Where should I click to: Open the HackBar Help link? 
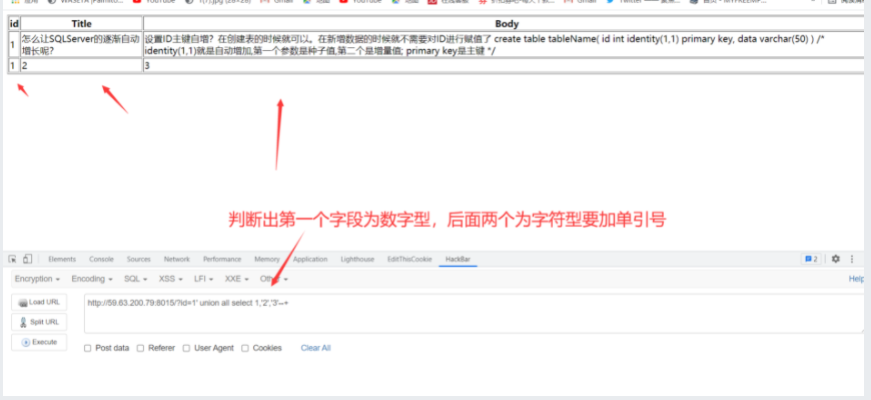click(x=857, y=279)
